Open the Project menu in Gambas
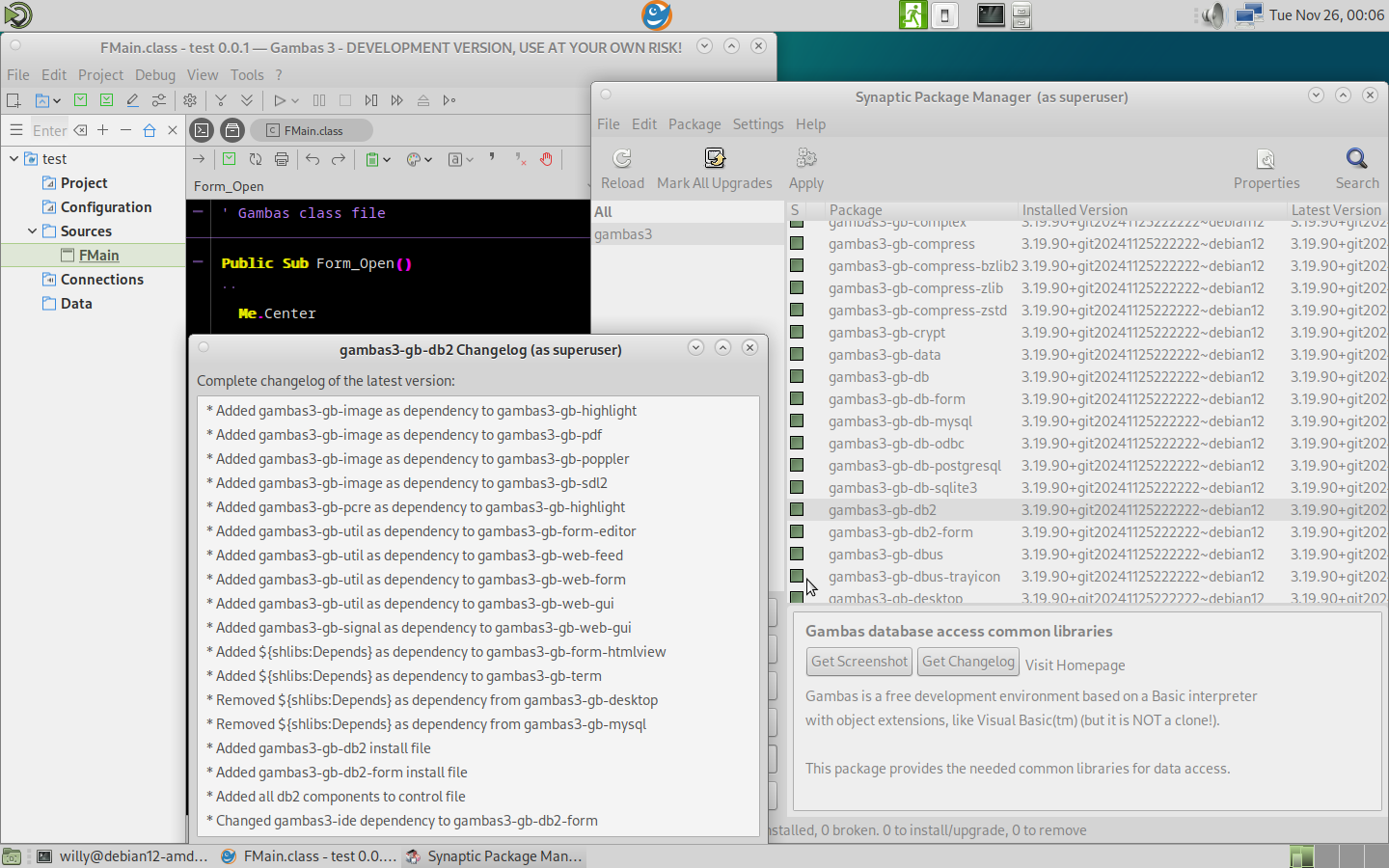The width and height of the screenshot is (1389, 868). [x=100, y=75]
